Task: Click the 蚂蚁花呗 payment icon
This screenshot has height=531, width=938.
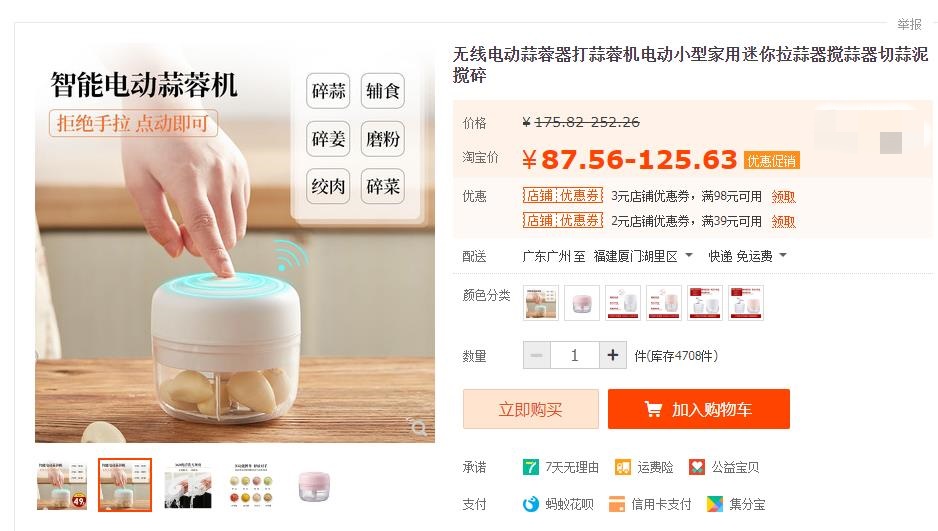Action: pyautogui.click(x=531, y=504)
